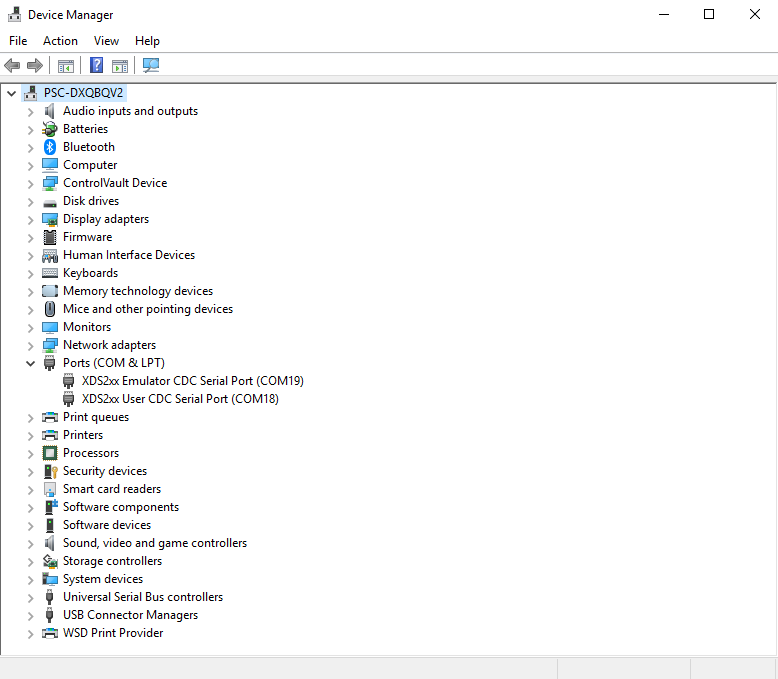Select the Display adapters label

(106, 219)
